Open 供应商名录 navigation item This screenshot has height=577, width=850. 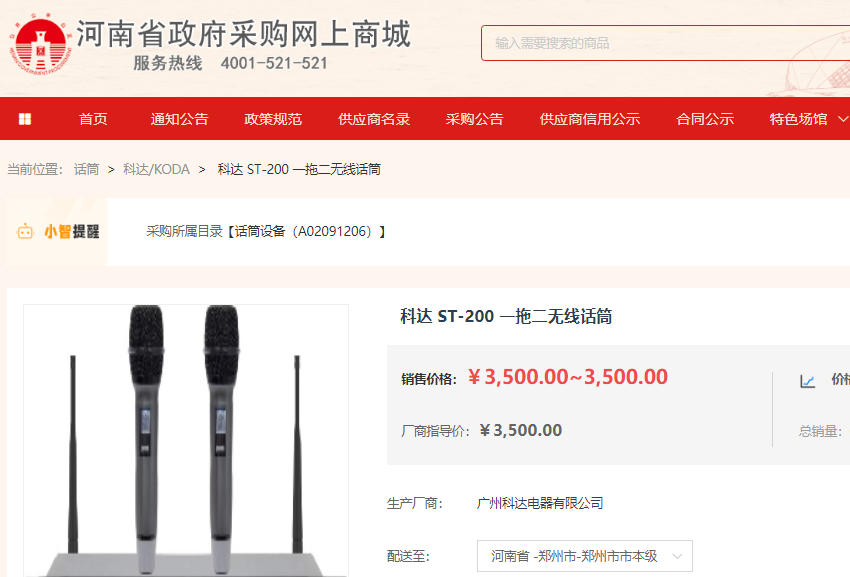[374, 119]
